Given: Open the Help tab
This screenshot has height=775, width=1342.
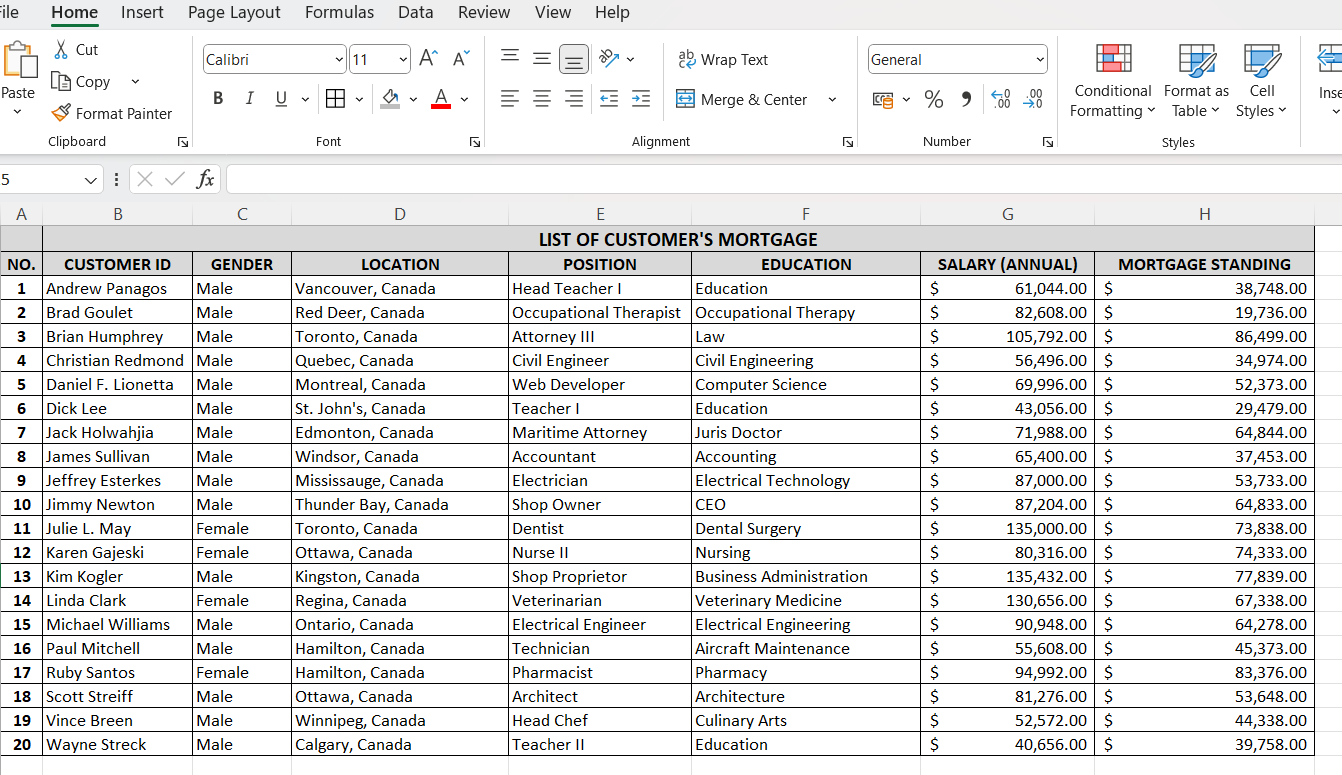Looking at the screenshot, I should (x=612, y=12).
